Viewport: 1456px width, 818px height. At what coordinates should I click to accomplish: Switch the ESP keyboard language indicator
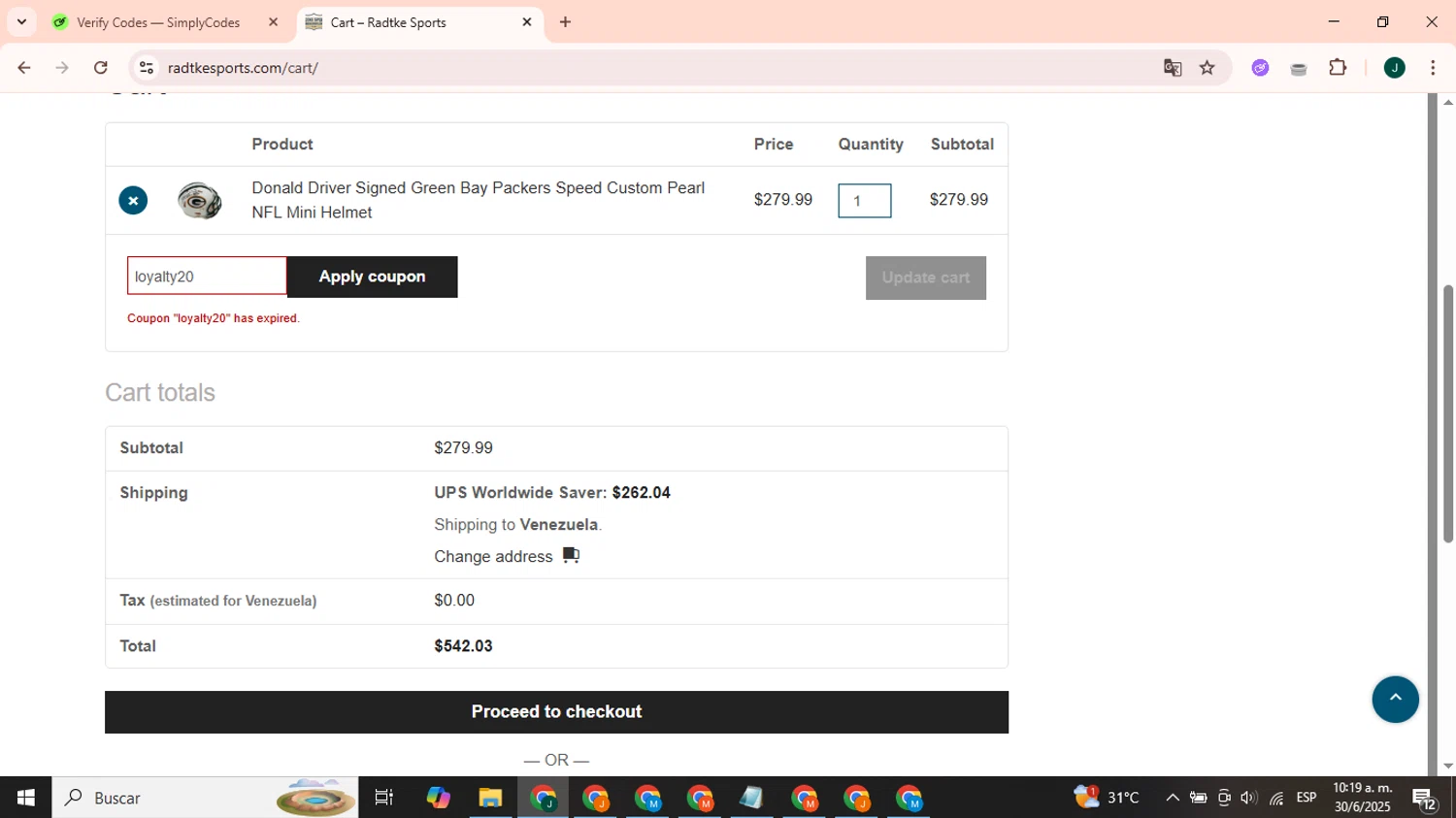point(1307,798)
